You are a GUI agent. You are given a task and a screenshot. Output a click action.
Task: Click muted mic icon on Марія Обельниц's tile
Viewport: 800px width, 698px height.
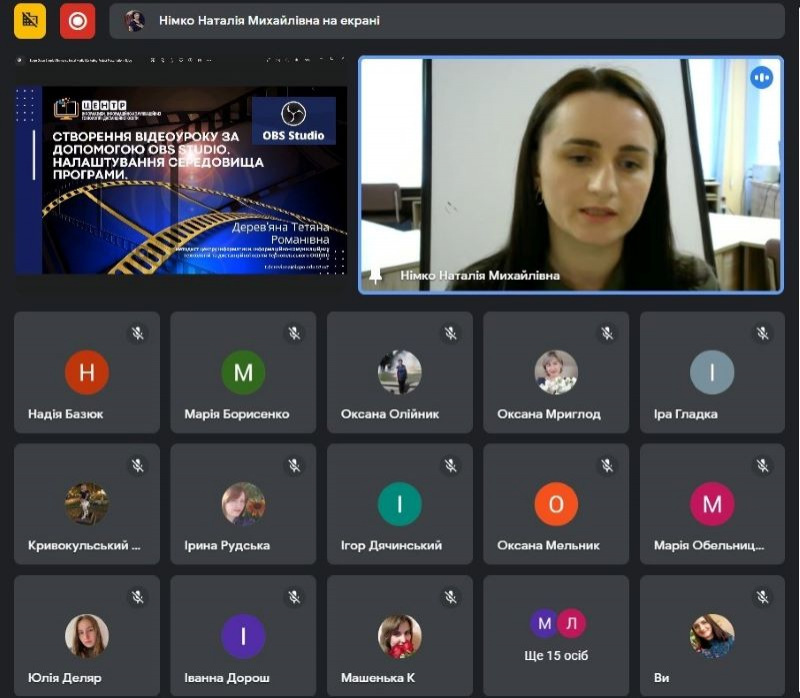[763, 465]
